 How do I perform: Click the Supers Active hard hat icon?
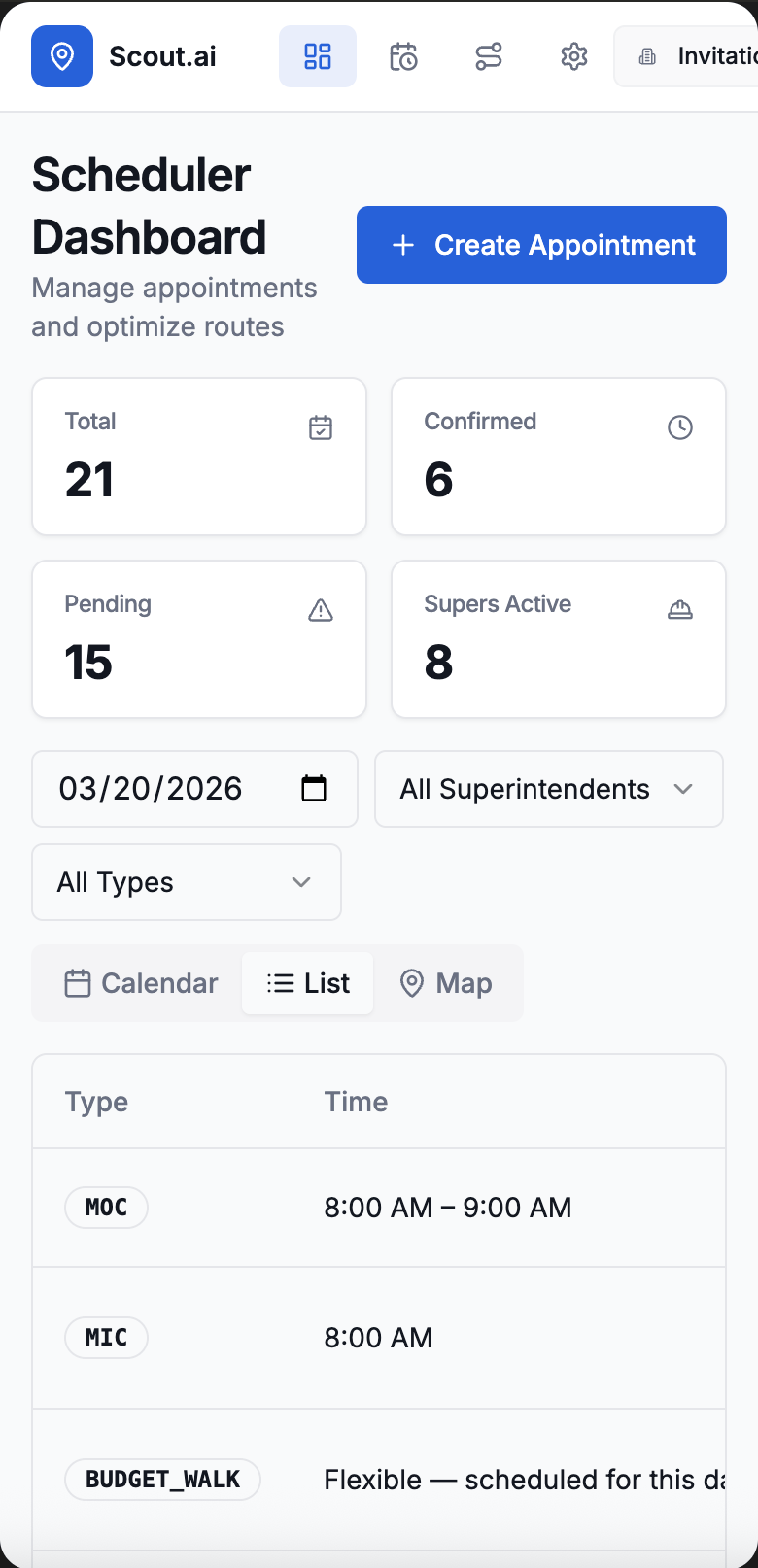(680, 610)
